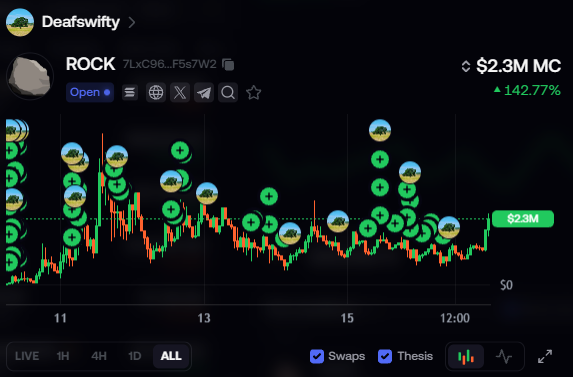
Task: Open the token's Telegram link
Action: point(204,92)
